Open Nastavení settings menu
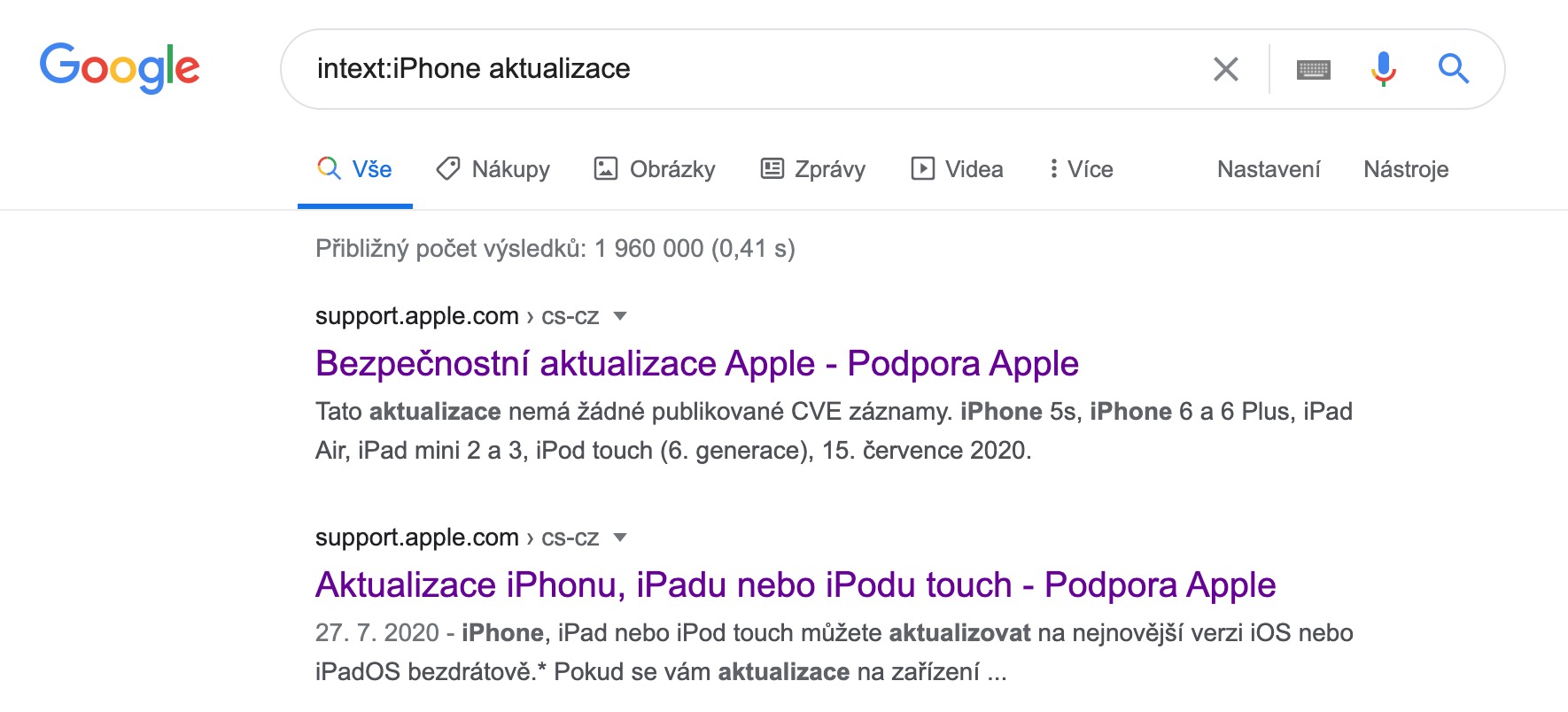This screenshot has height=712, width=1568. click(x=1268, y=169)
